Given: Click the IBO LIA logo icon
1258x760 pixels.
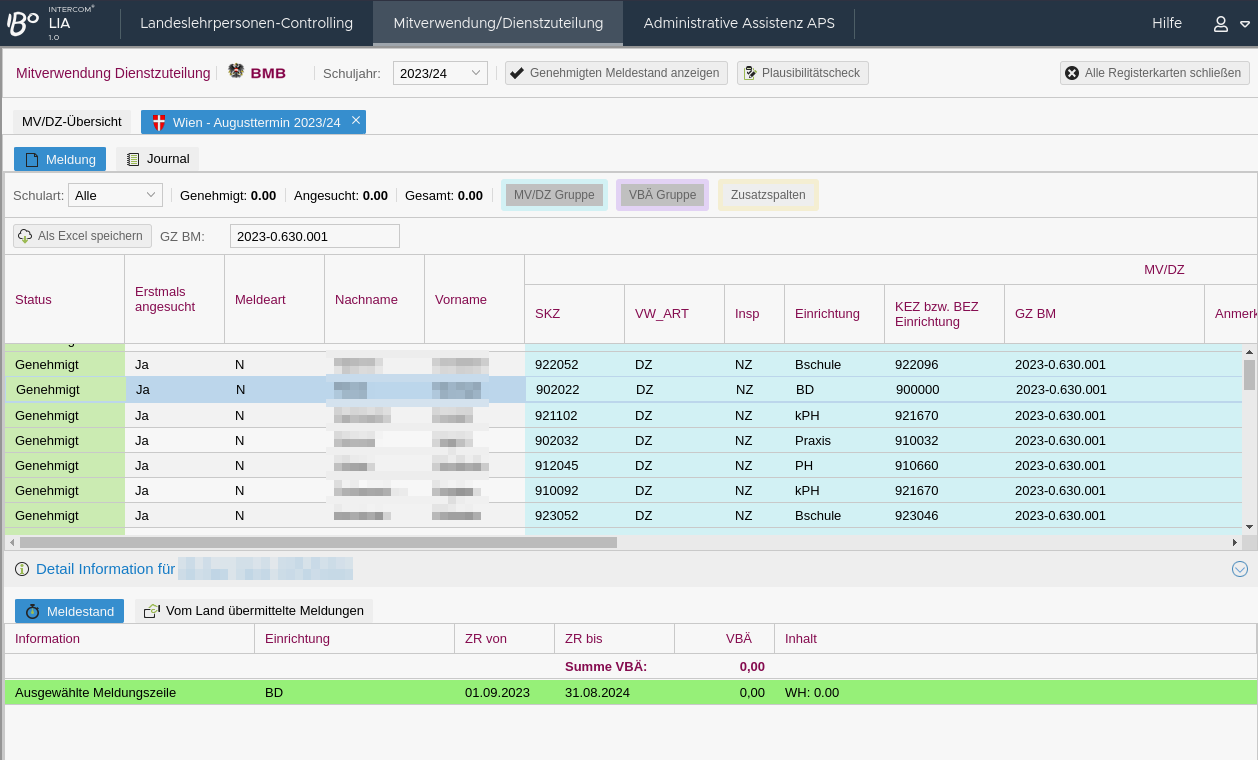Looking at the screenshot, I should point(23,23).
